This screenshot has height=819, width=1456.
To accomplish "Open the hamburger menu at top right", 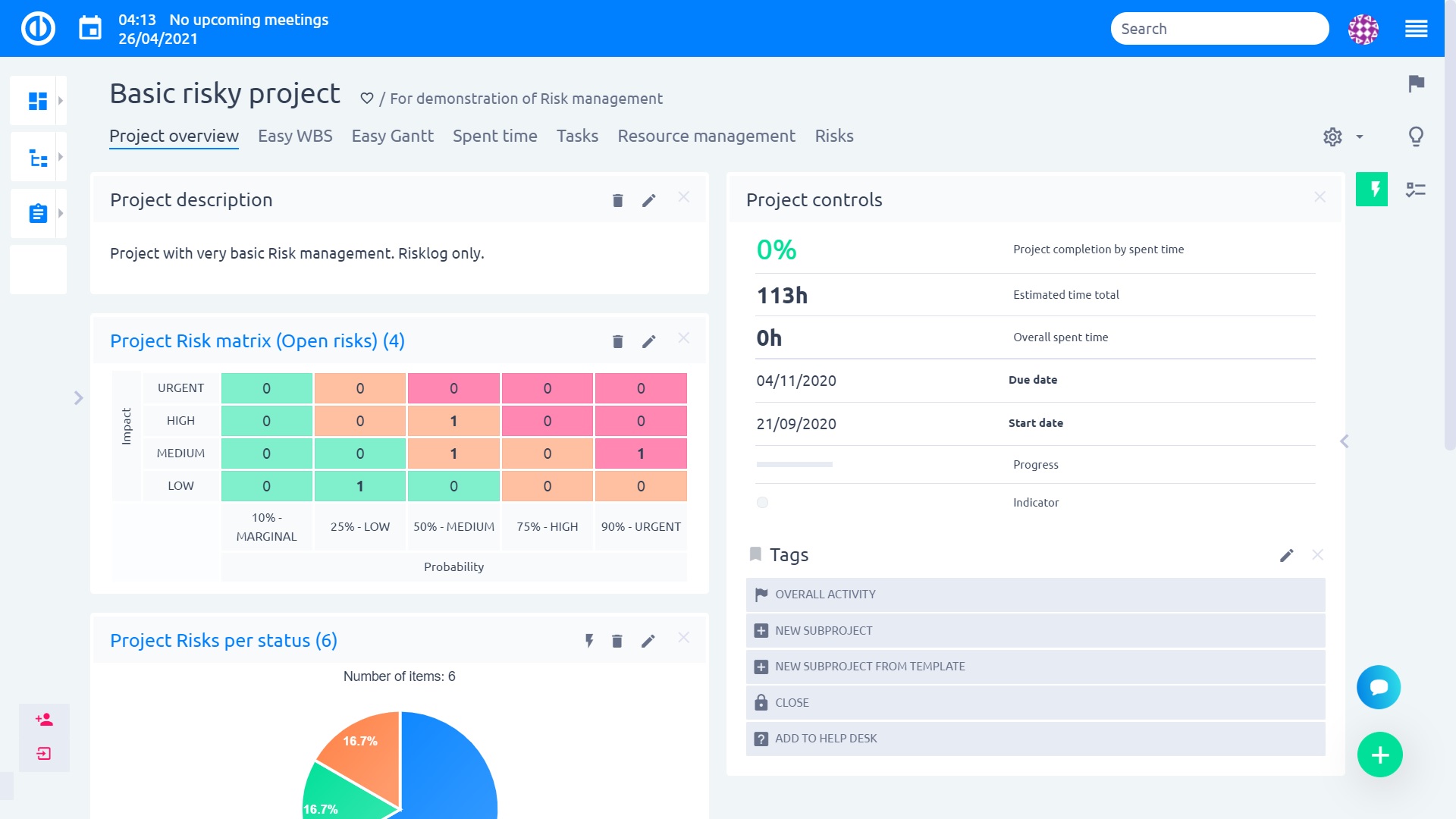I will (1416, 29).
